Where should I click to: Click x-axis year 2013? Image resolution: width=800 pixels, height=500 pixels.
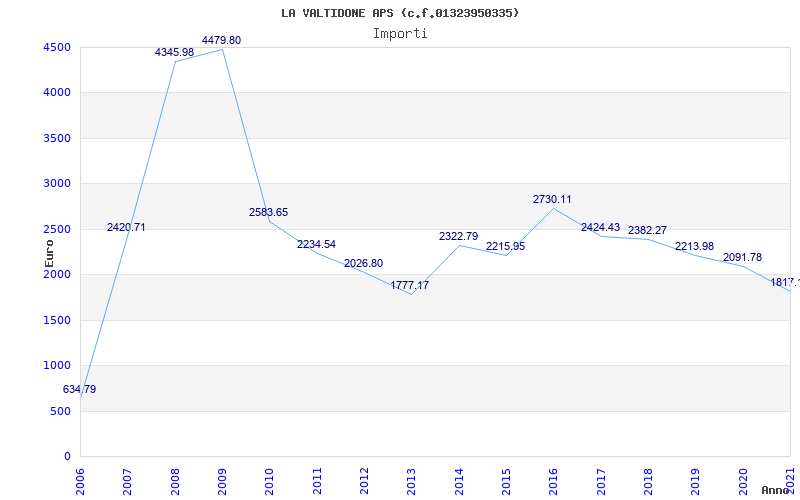coord(412,481)
